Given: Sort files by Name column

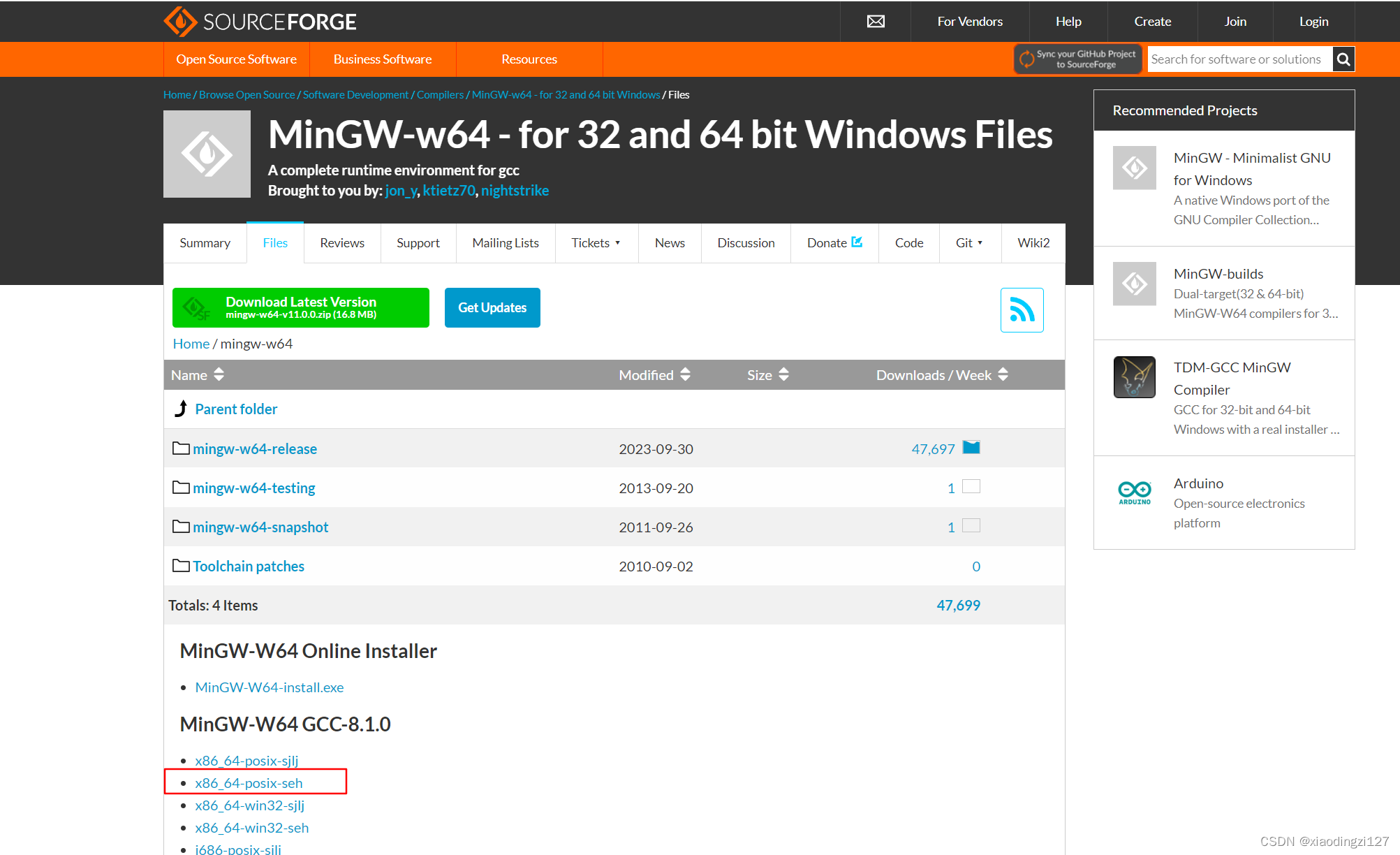Looking at the screenshot, I should (x=198, y=375).
